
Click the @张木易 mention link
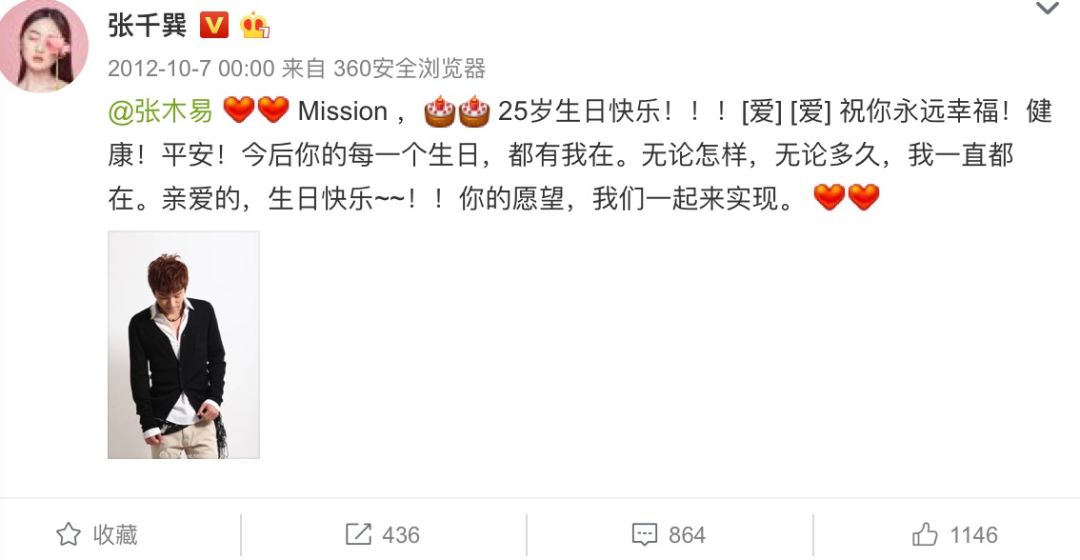point(160,111)
